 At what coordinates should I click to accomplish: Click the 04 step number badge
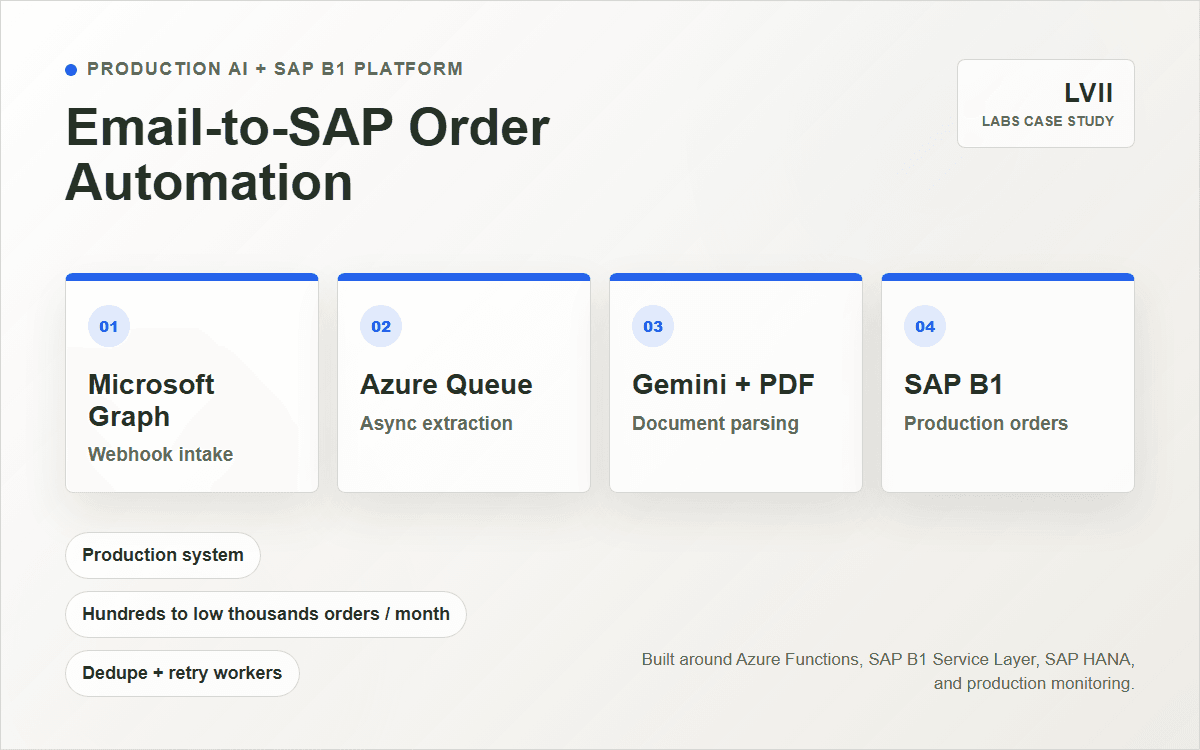click(925, 326)
